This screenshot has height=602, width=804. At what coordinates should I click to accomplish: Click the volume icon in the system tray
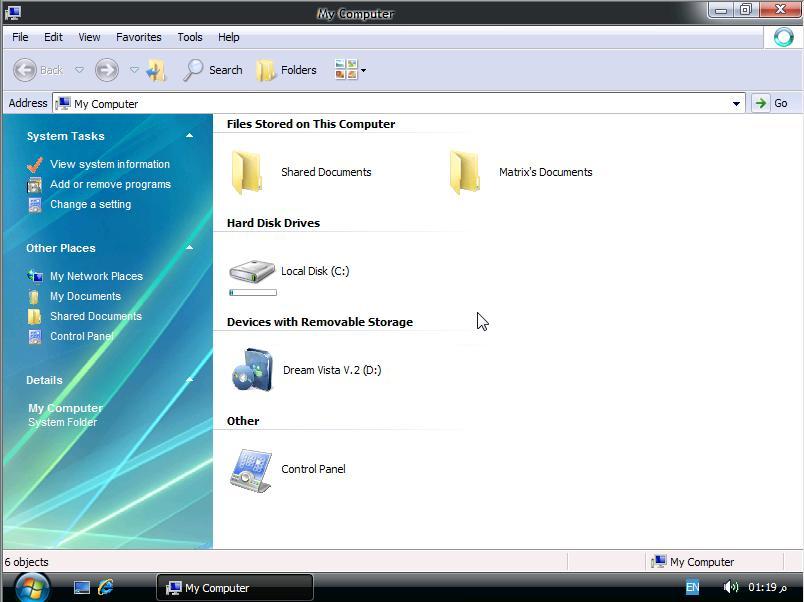[731, 588]
